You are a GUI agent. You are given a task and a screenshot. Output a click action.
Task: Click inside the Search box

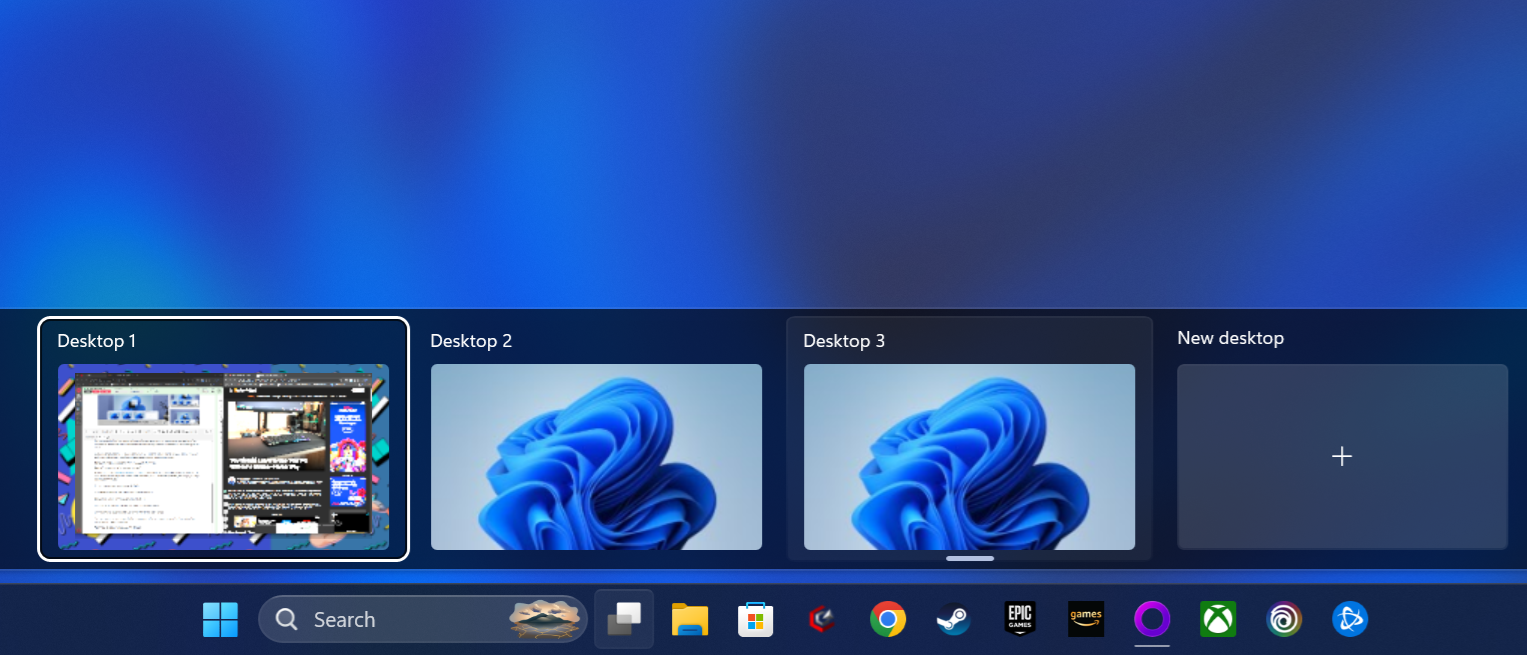400,619
